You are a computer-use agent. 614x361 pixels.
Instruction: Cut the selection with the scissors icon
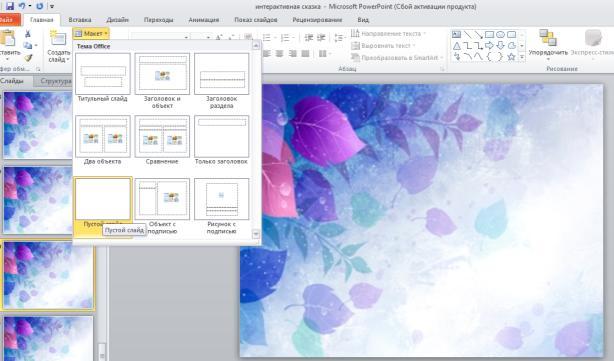tap(28, 34)
